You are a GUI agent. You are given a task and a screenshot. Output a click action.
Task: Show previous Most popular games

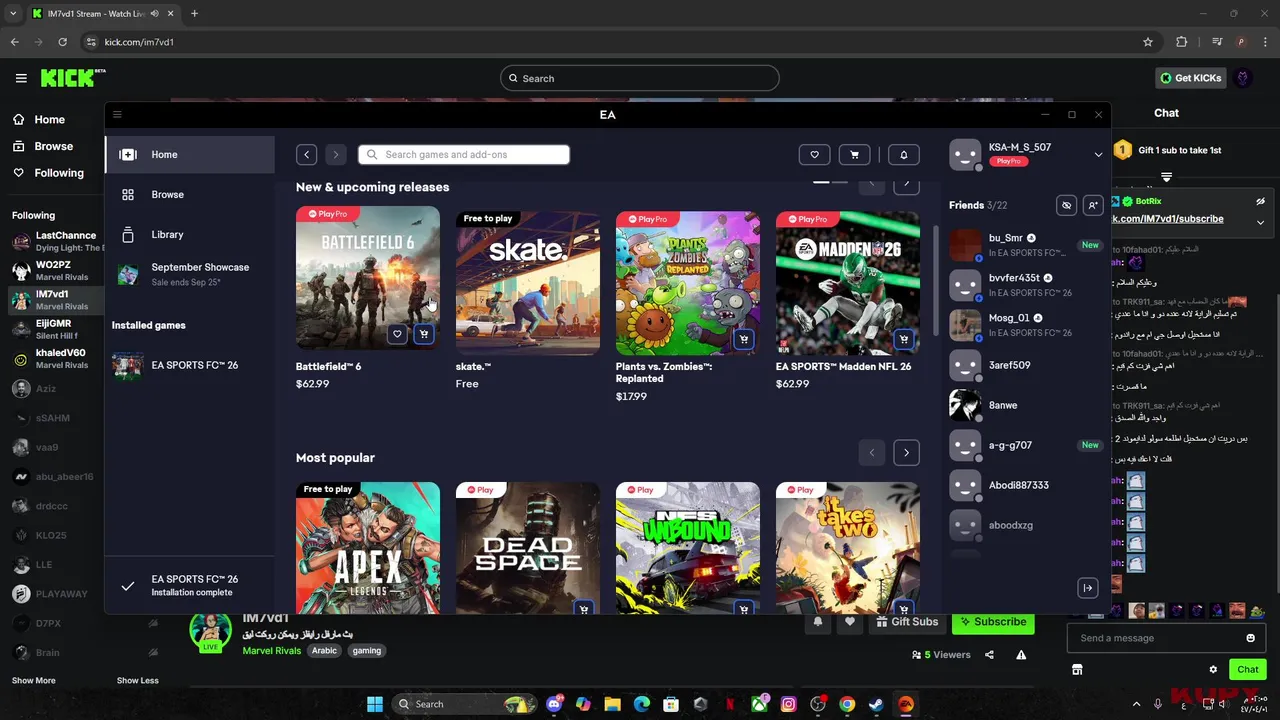click(871, 453)
